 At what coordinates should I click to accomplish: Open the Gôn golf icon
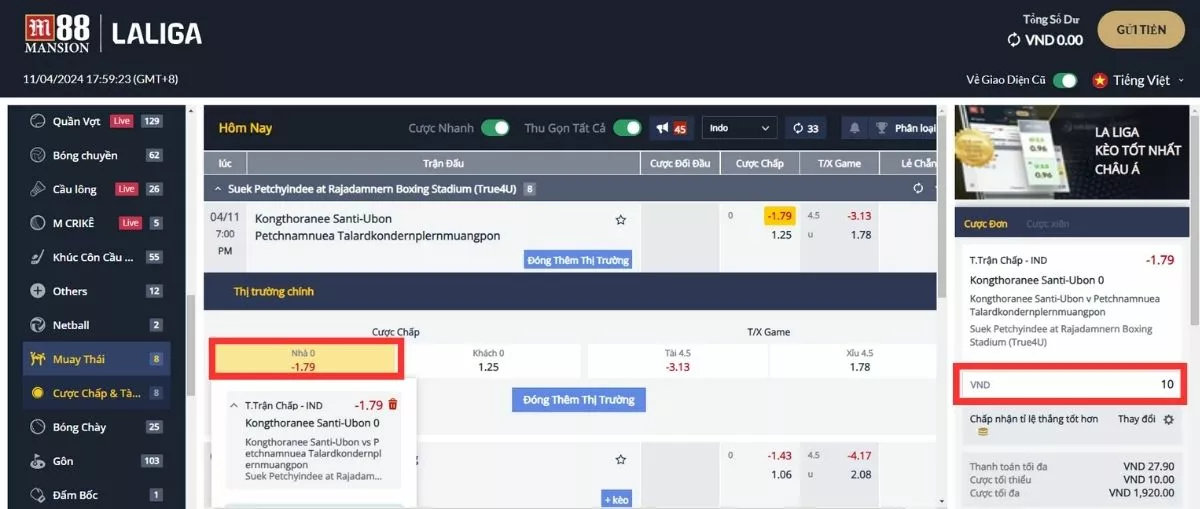click(x=38, y=461)
